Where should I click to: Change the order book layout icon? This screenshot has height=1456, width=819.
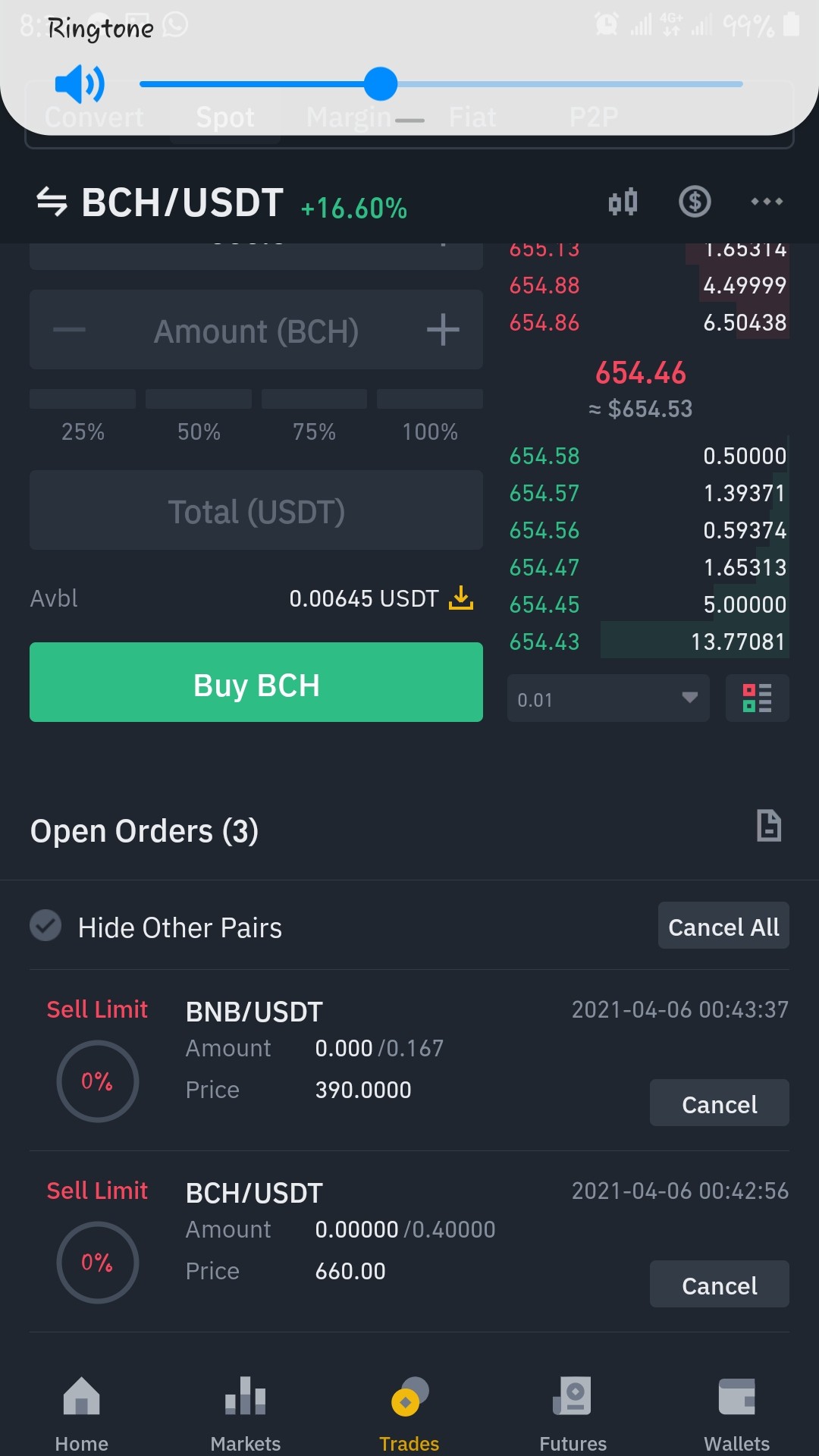pyautogui.click(x=758, y=698)
